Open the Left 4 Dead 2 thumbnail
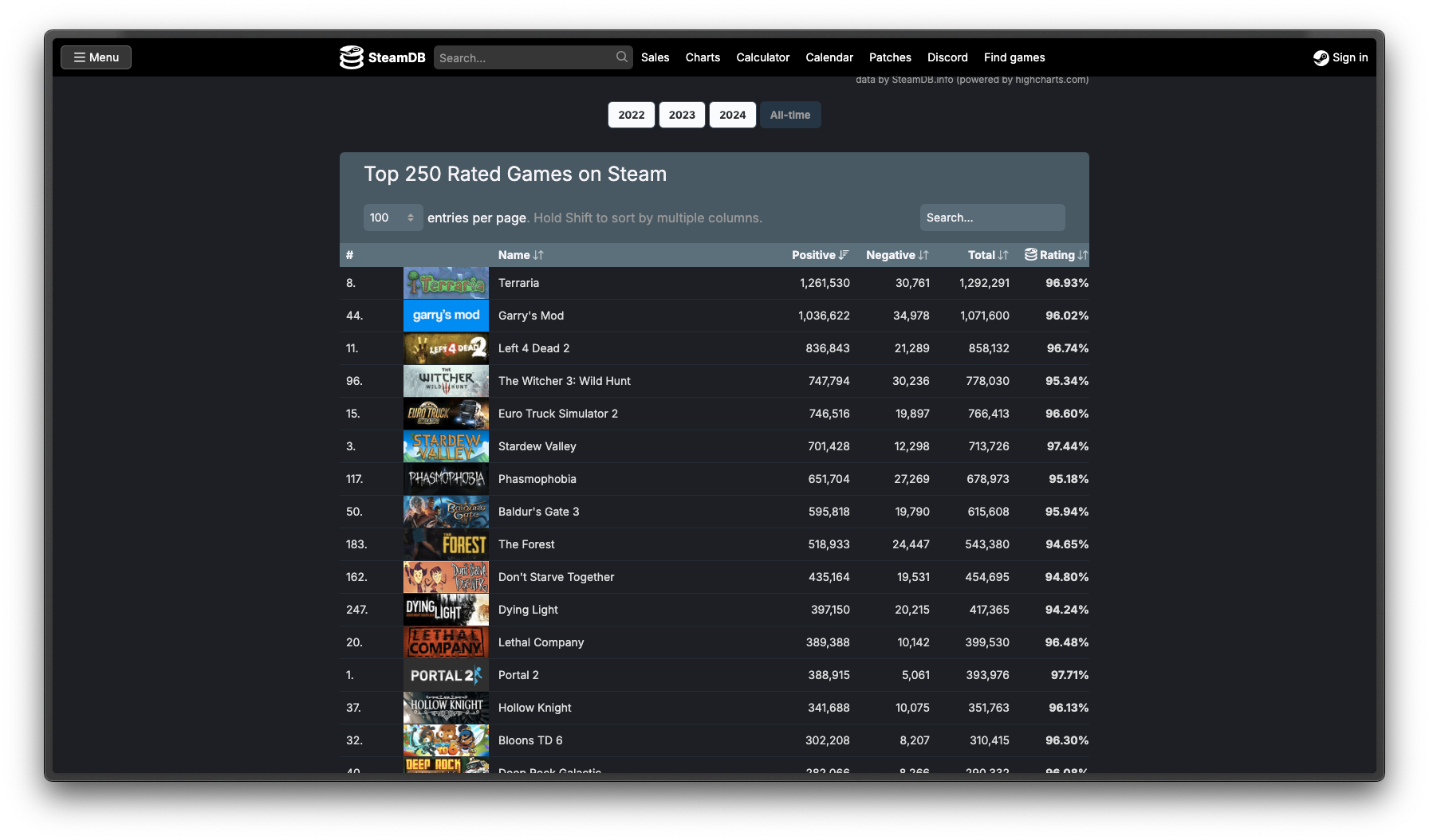 446,348
